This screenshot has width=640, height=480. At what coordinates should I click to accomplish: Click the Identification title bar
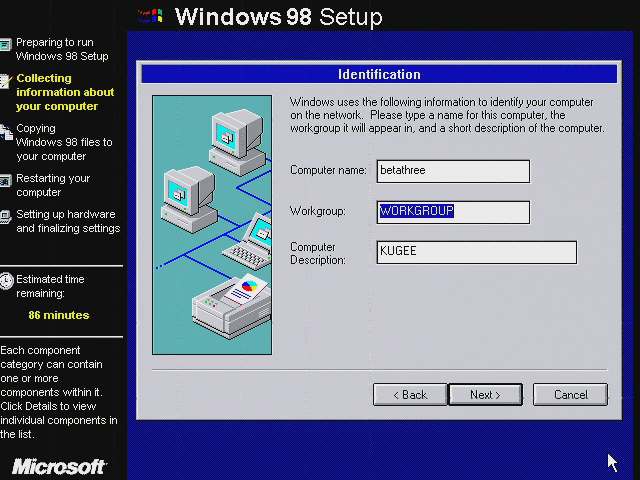coord(379,74)
